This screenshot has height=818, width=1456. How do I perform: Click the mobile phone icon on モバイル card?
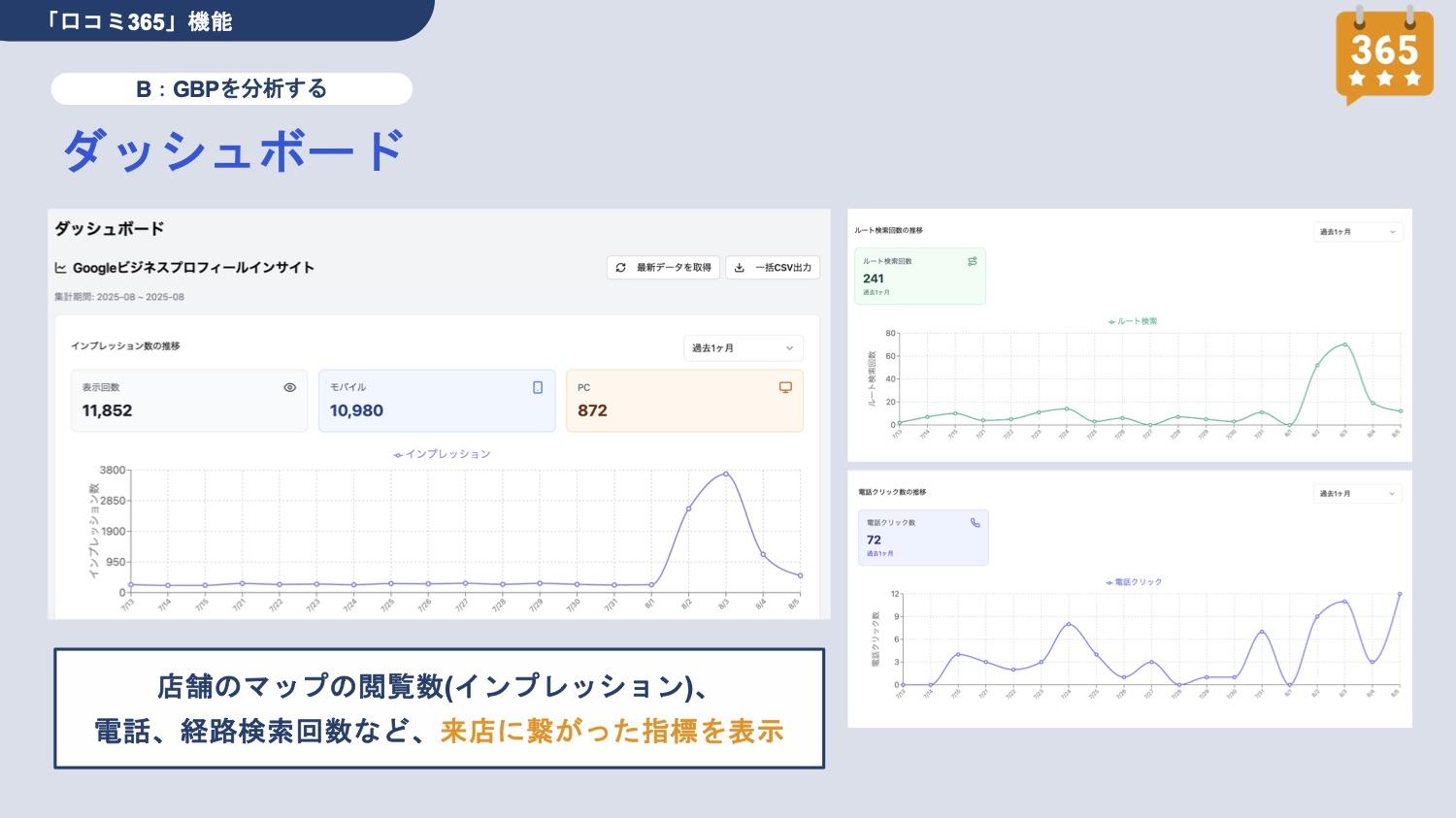538,387
